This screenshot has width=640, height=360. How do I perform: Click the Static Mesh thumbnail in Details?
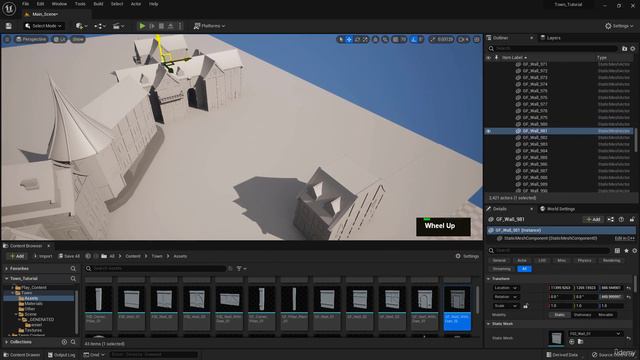(556, 338)
